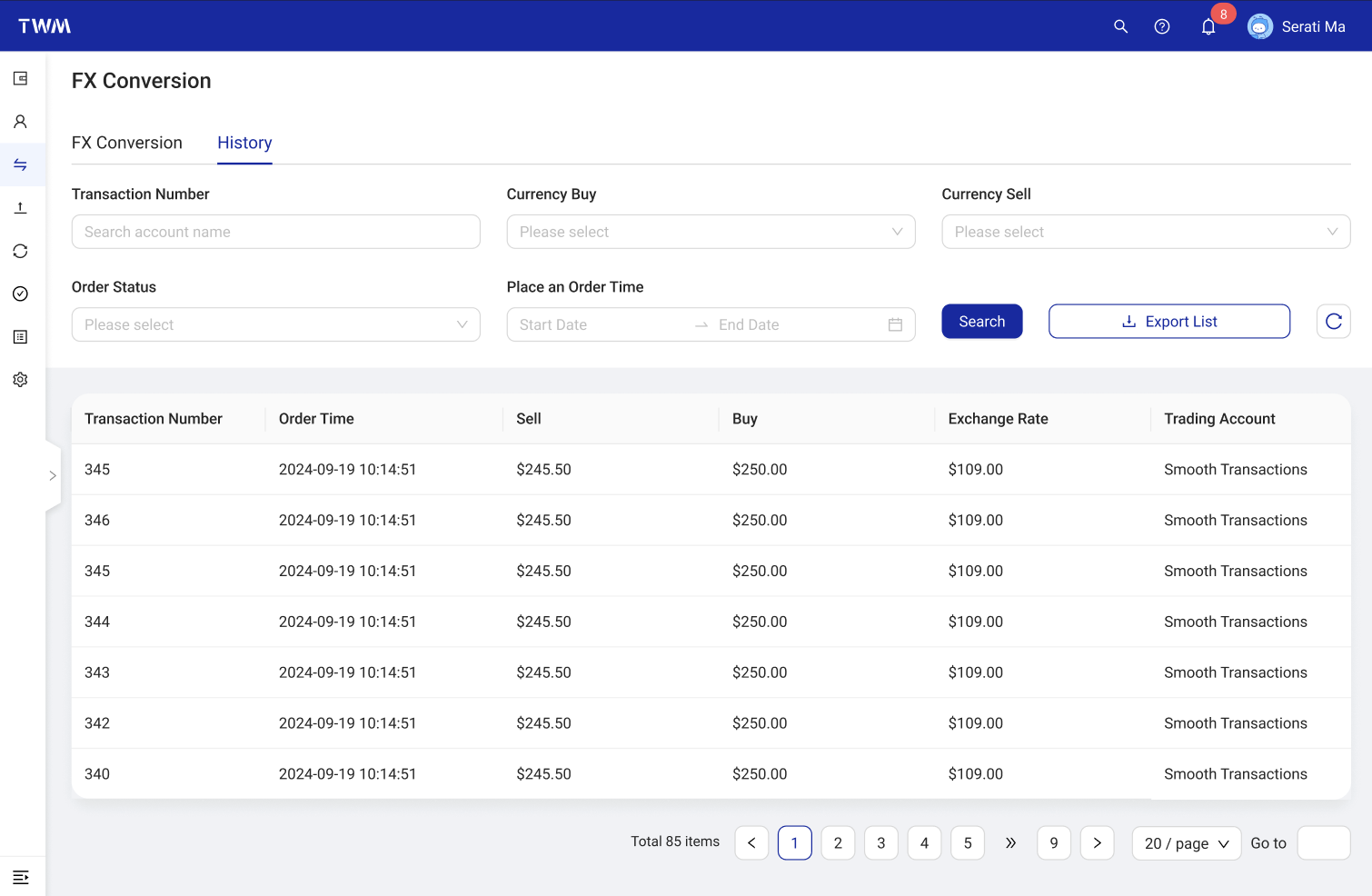The image size is (1372, 896).
Task: Go to page 9
Action: point(1054,842)
